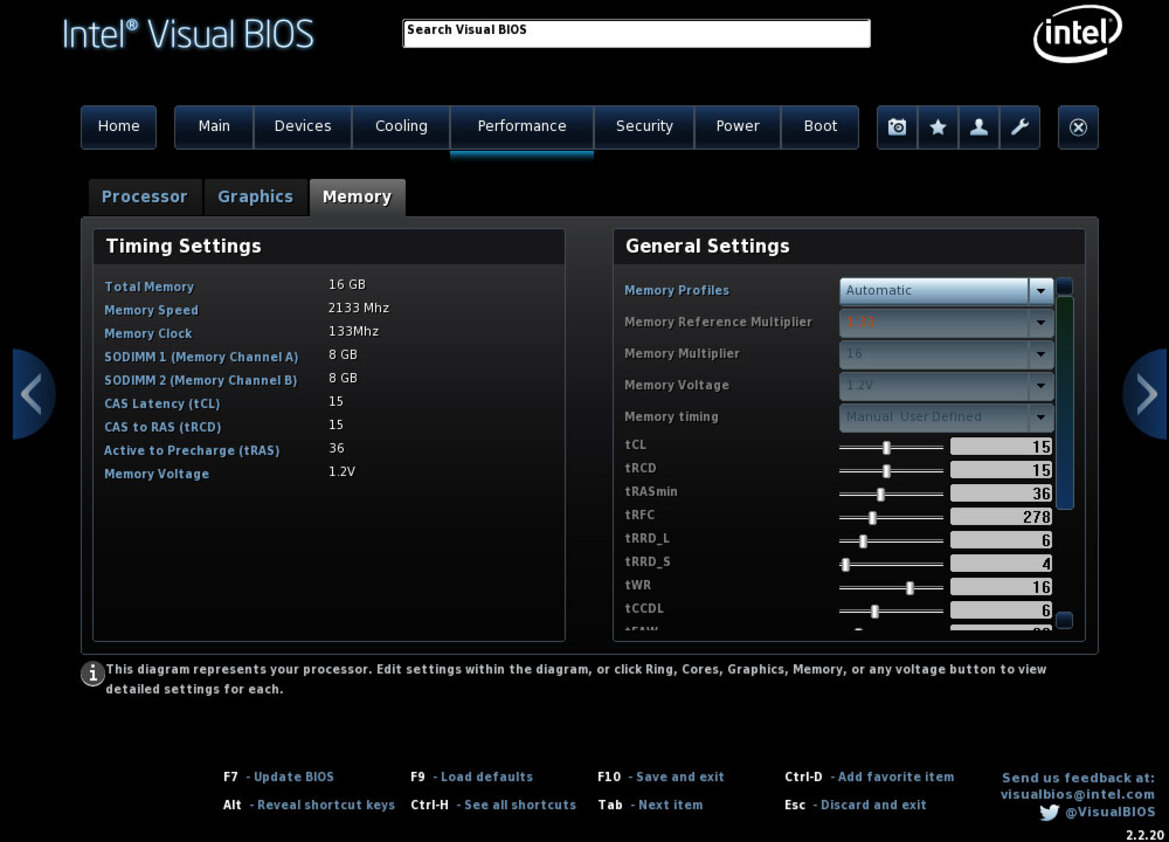Click the tCCDL slider handle
The height and width of the screenshot is (842, 1169).
coord(875,611)
